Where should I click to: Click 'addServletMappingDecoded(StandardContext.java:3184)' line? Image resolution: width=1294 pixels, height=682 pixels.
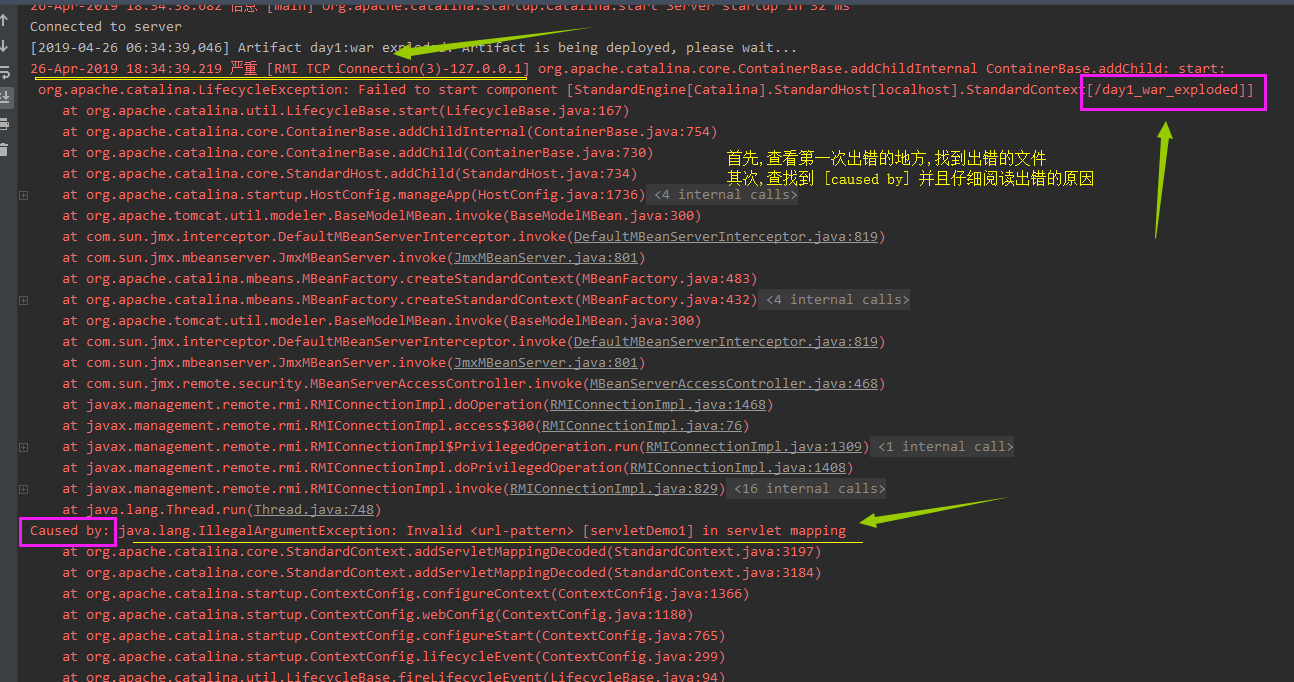coord(441,573)
